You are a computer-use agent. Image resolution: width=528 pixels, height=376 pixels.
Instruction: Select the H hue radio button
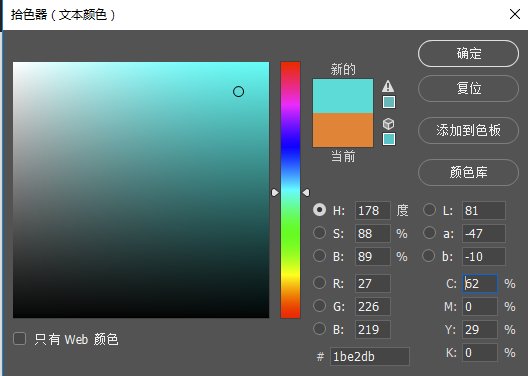point(319,210)
